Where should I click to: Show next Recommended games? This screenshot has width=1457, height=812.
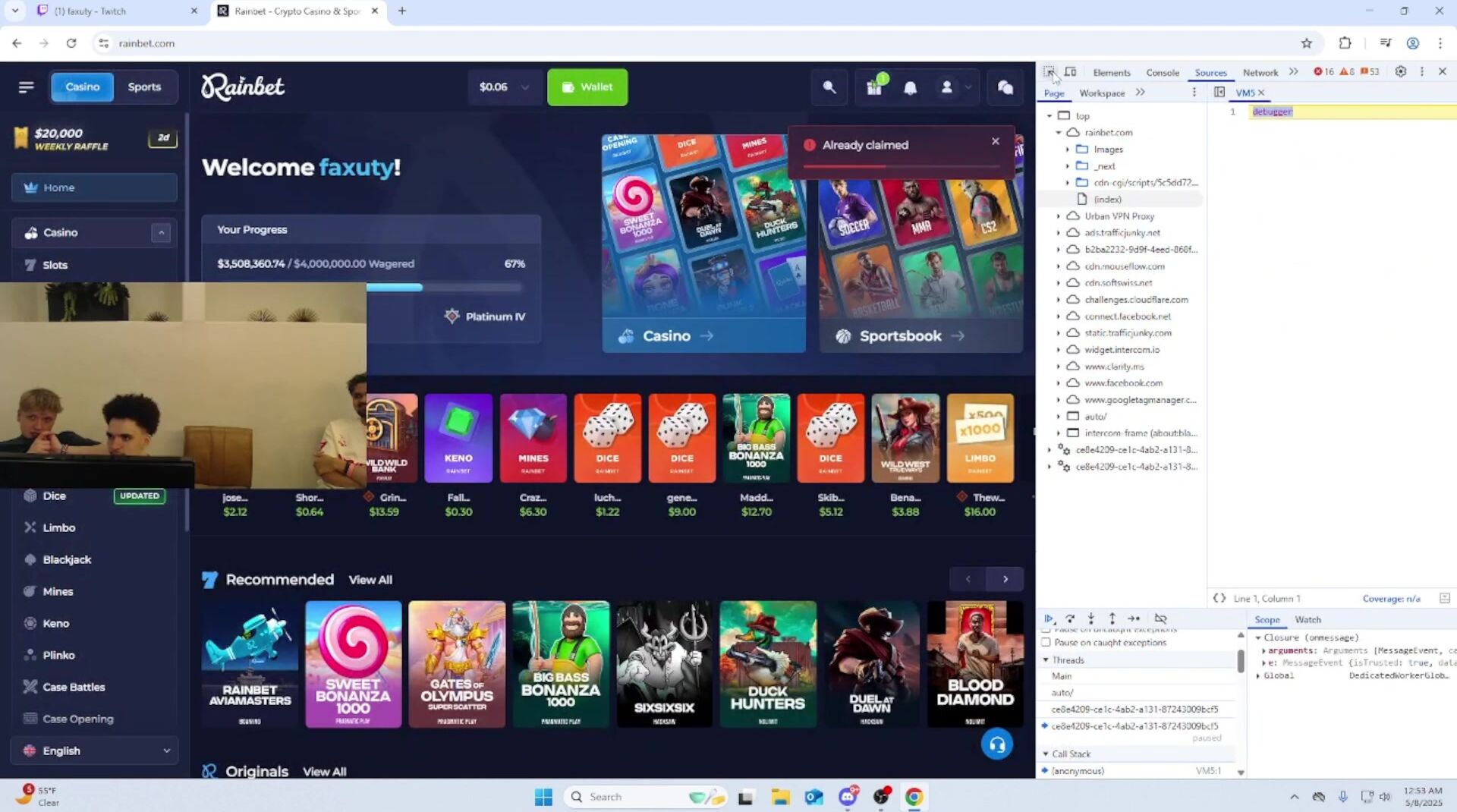pyautogui.click(x=1005, y=579)
